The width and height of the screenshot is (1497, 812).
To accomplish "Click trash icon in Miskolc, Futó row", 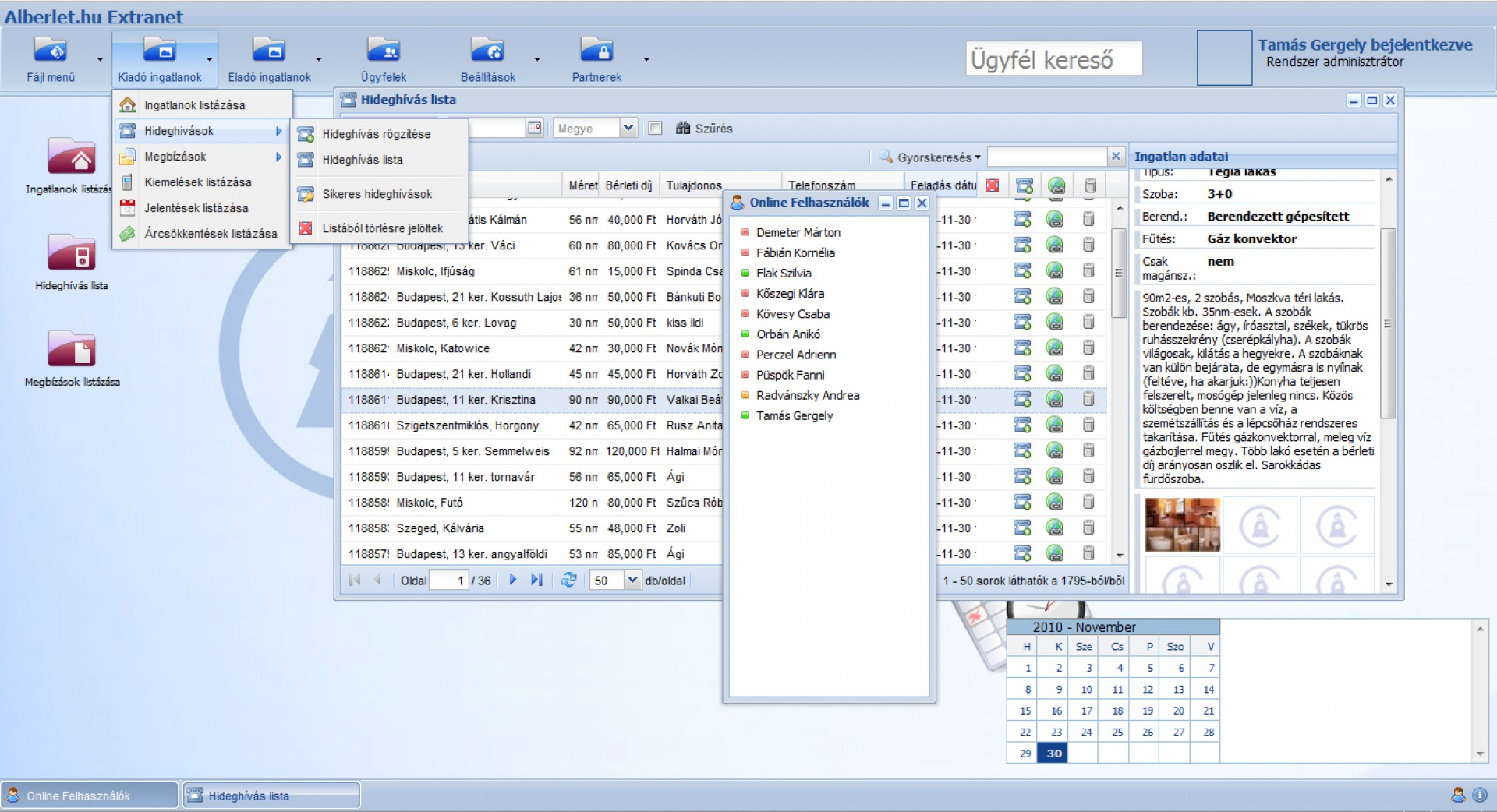I will click(1088, 503).
